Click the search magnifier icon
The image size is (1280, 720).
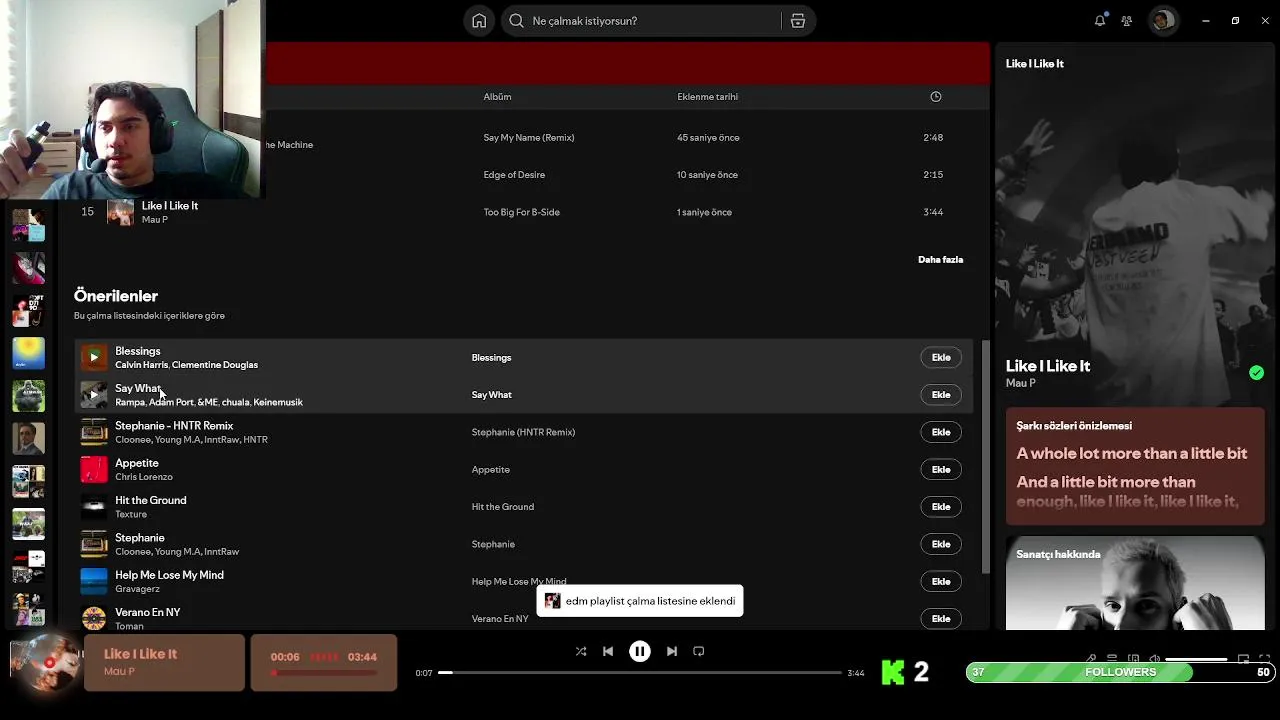point(517,21)
